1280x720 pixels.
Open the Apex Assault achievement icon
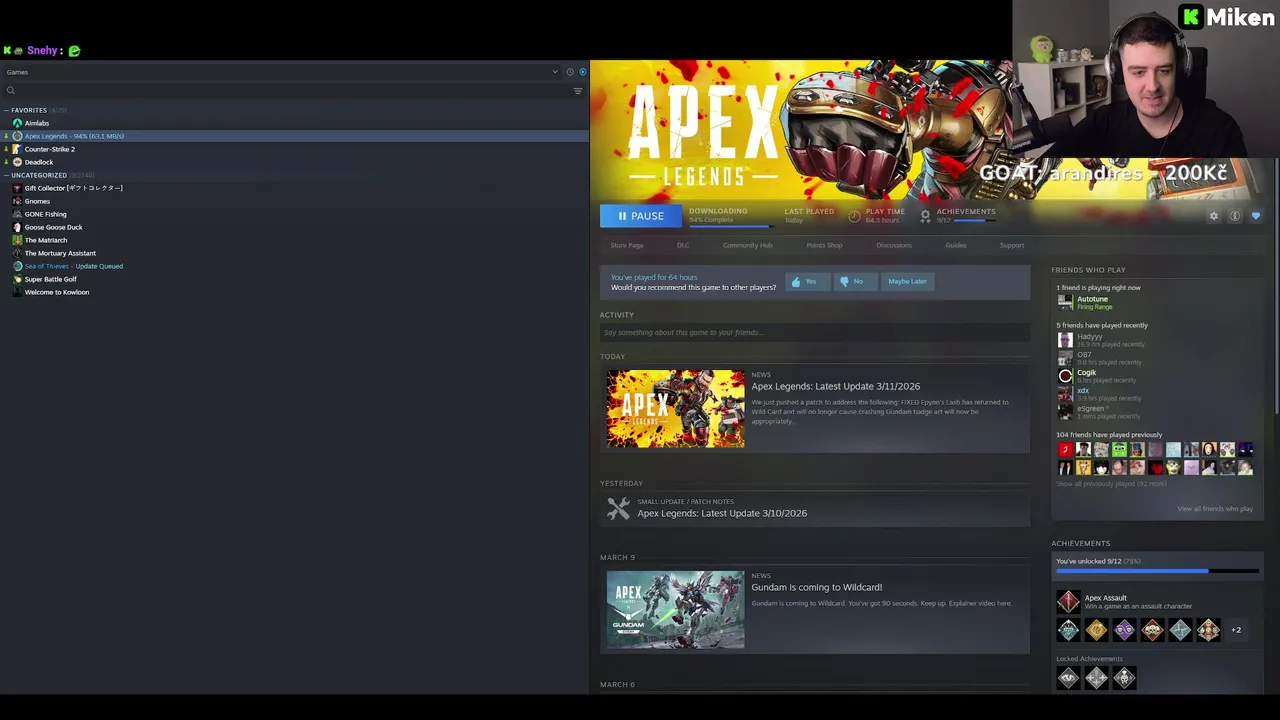click(x=1068, y=601)
